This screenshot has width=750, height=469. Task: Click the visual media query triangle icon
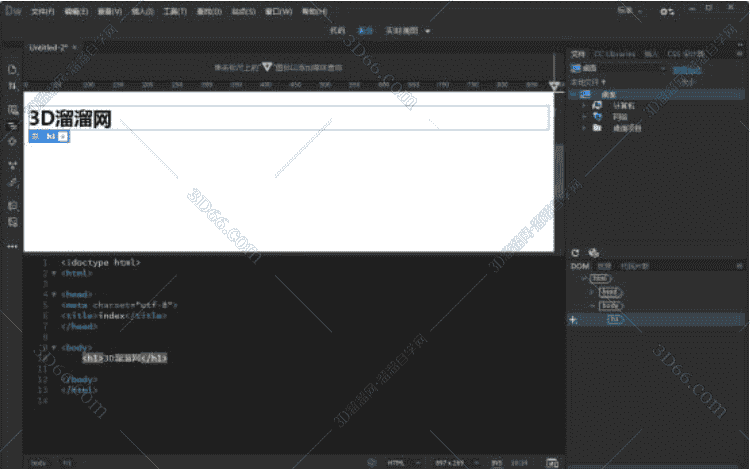267,67
